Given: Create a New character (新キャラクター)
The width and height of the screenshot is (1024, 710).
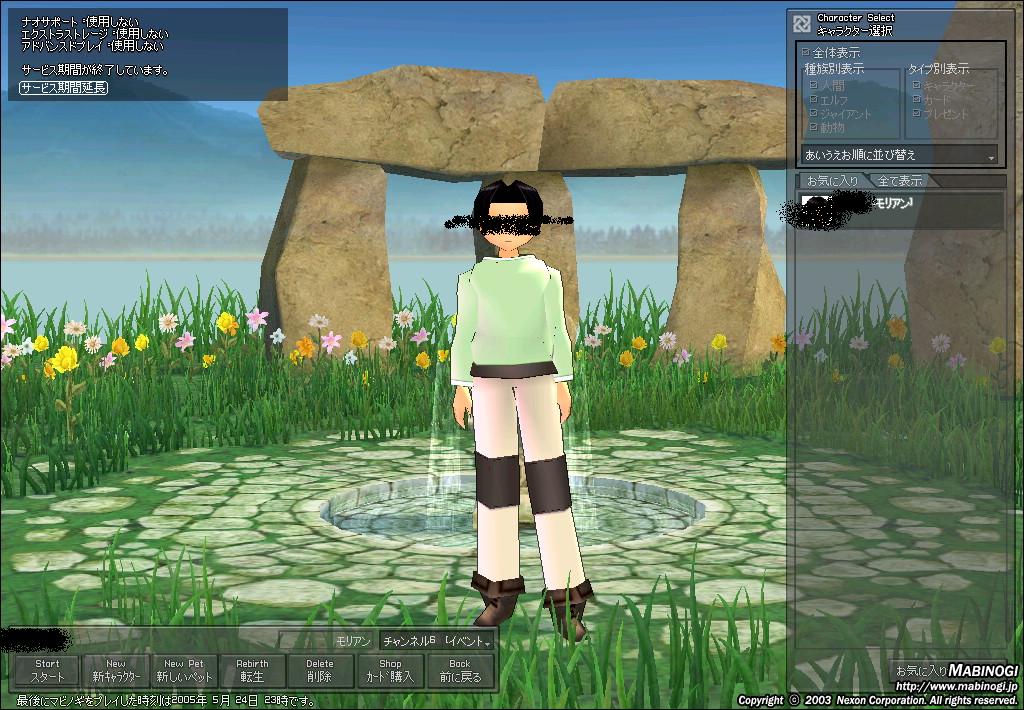Looking at the screenshot, I should 116,670.
